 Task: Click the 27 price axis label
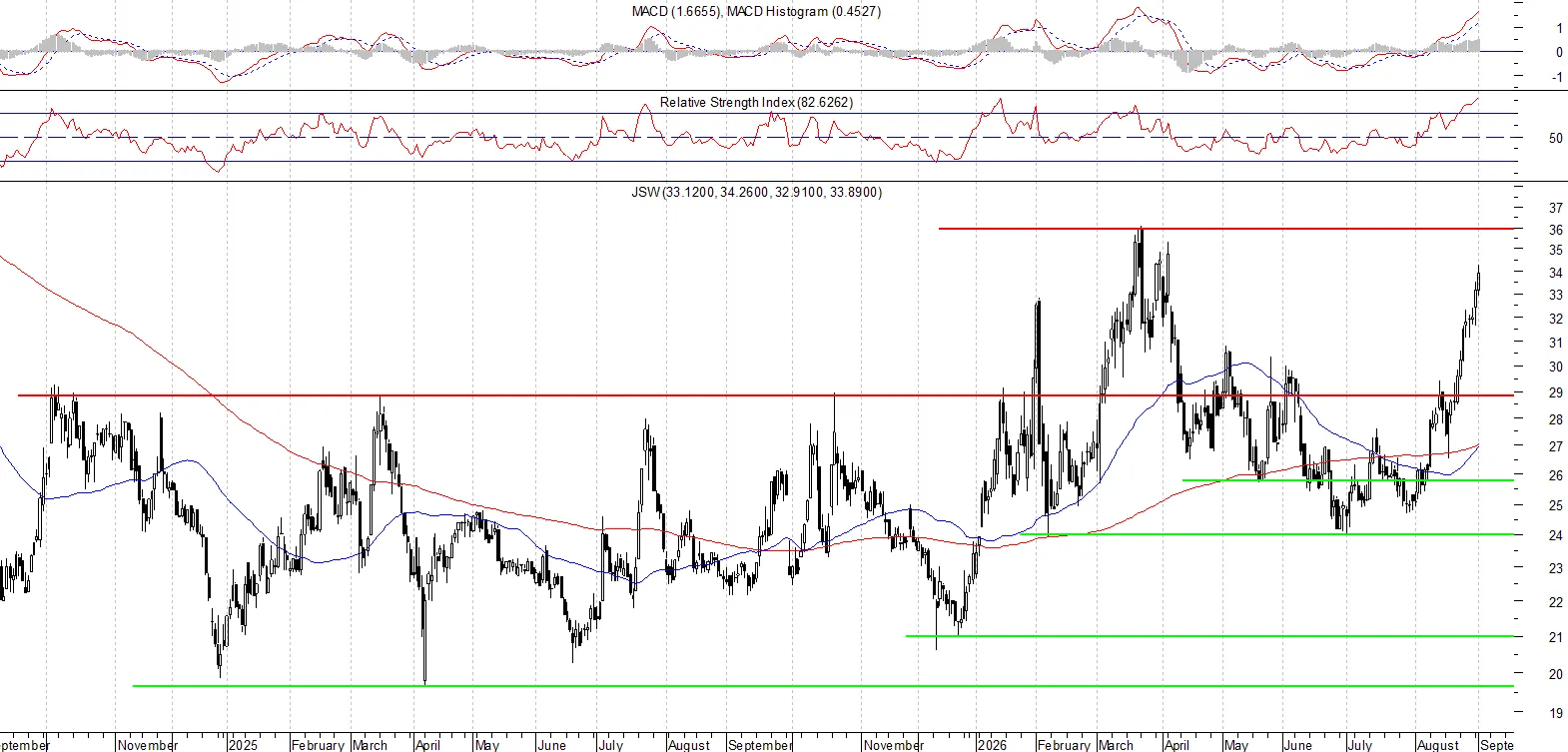coord(1556,446)
